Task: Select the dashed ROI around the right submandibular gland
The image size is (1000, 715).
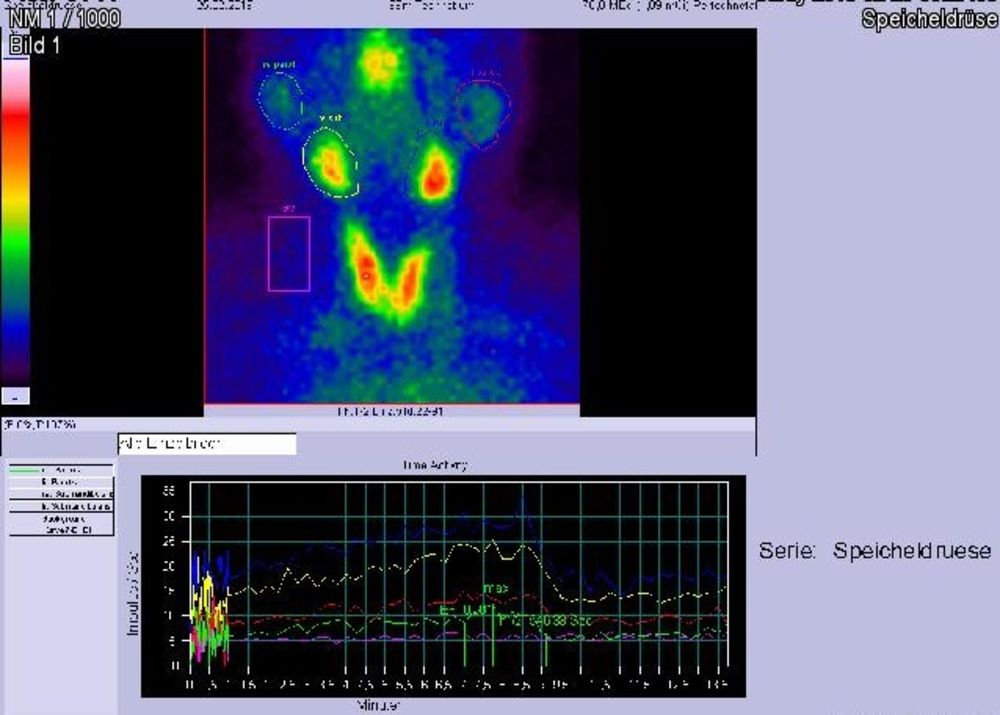Action: [x=330, y=163]
